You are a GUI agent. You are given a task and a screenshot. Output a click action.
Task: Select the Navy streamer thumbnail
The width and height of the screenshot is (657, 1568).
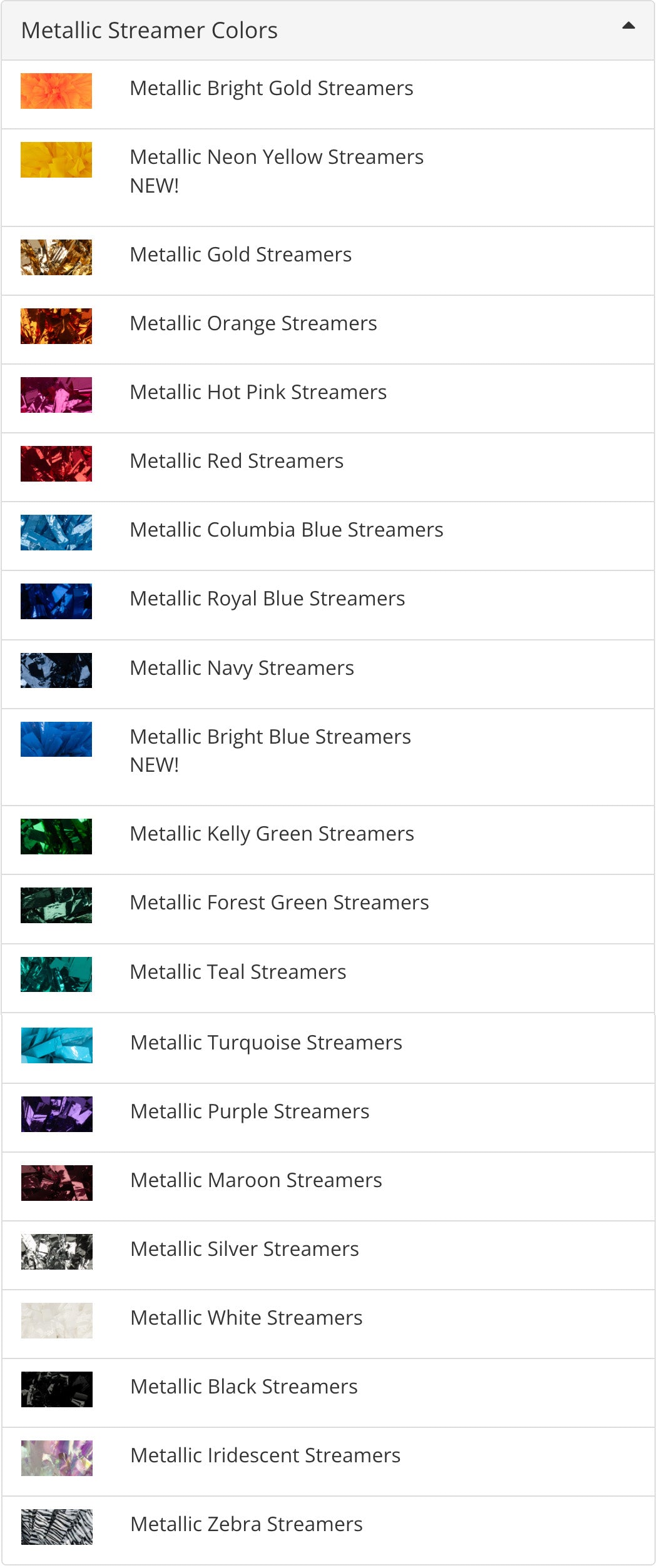click(56, 670)
